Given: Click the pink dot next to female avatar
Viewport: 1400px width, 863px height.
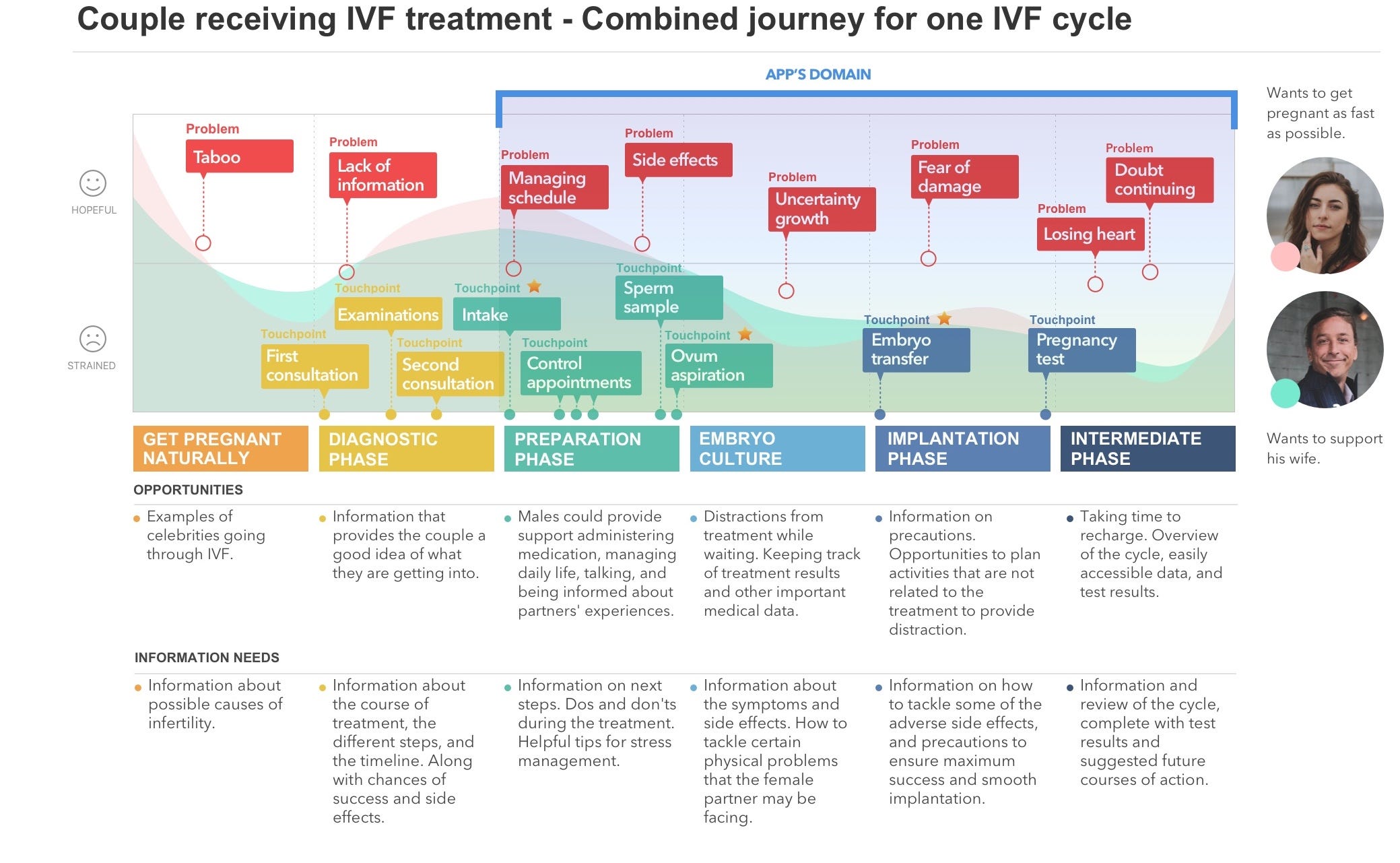Looking at the screenshot, I should [1284, 257].
